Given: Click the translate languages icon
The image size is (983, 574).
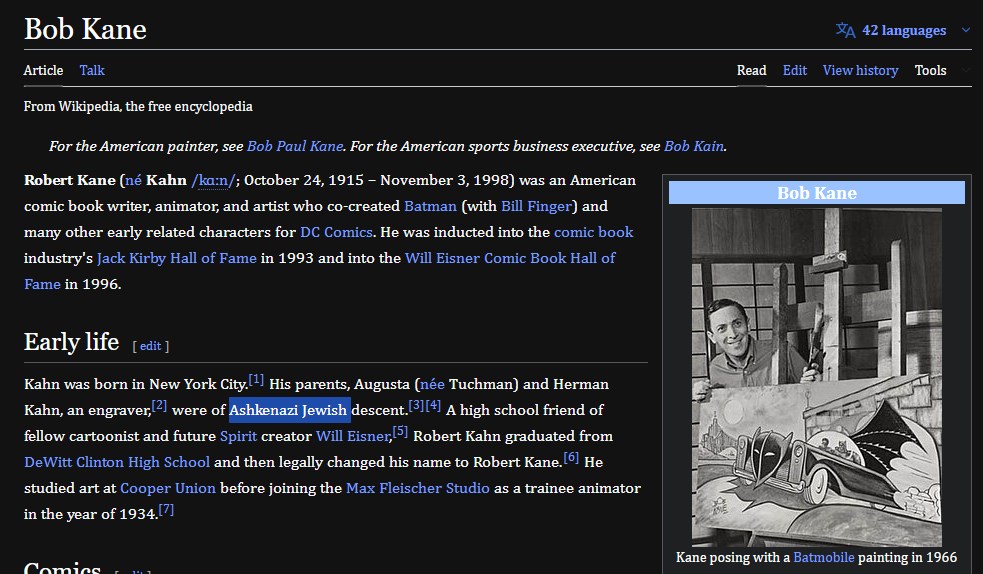Looking at the screenshot, I should pyautogui.click(x=845, y=30).
